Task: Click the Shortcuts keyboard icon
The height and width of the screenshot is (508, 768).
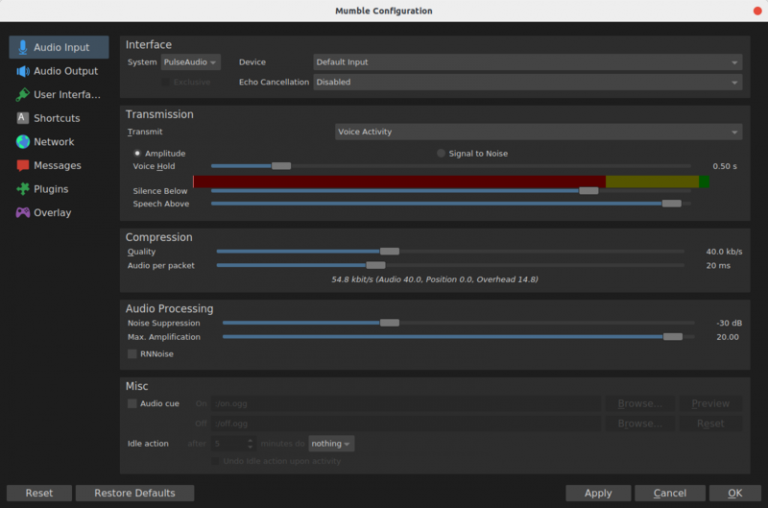Action: tap(23, 118)
